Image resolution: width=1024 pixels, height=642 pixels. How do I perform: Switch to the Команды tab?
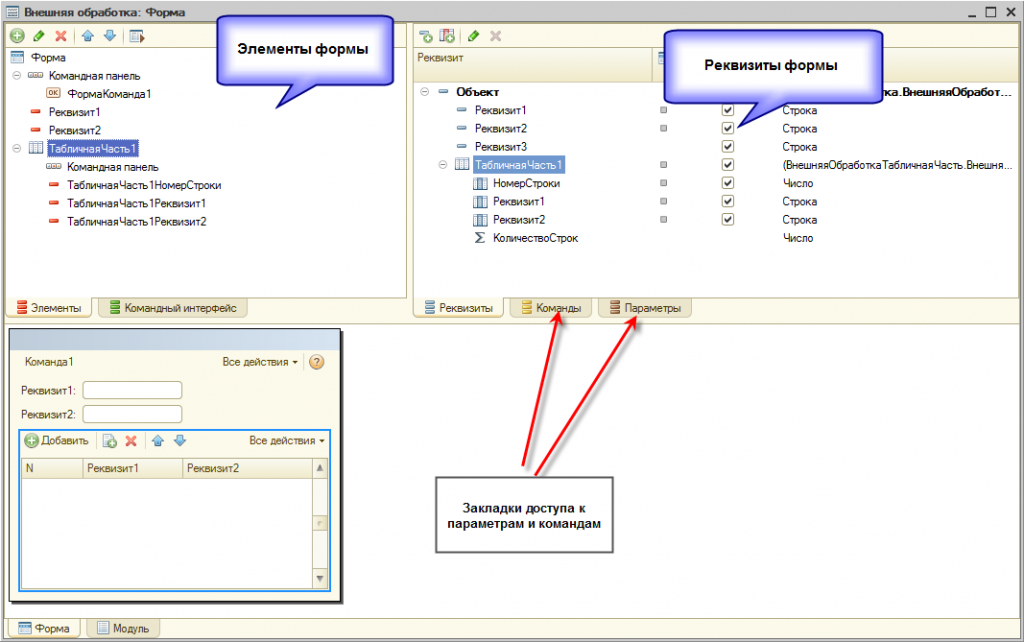click(x=552, y=308)
